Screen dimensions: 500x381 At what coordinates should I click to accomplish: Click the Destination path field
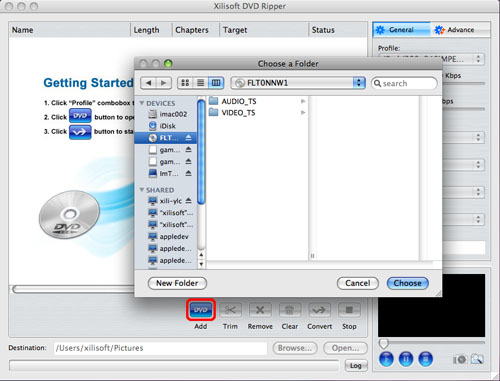coord(160,348)
